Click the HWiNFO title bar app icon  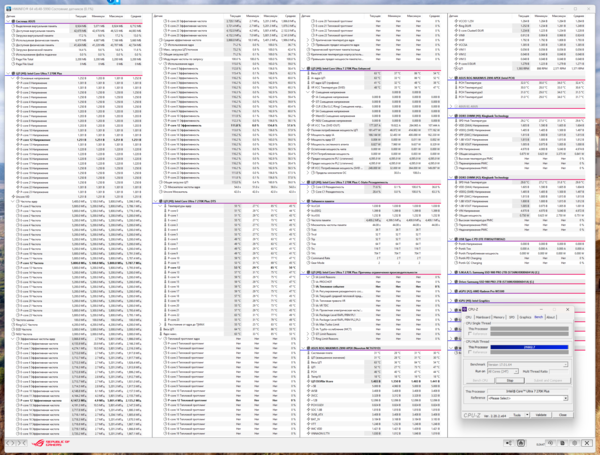point(8,9)
